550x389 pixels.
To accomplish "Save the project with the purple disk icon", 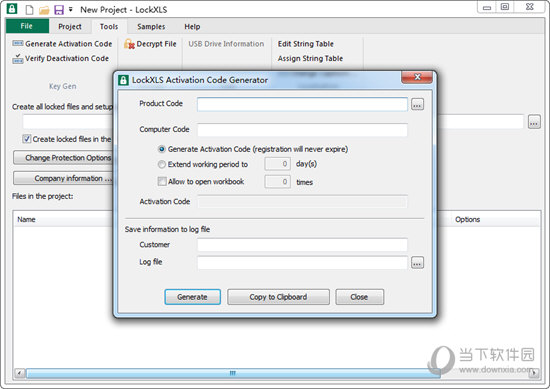I will click(x=59, y=9).
